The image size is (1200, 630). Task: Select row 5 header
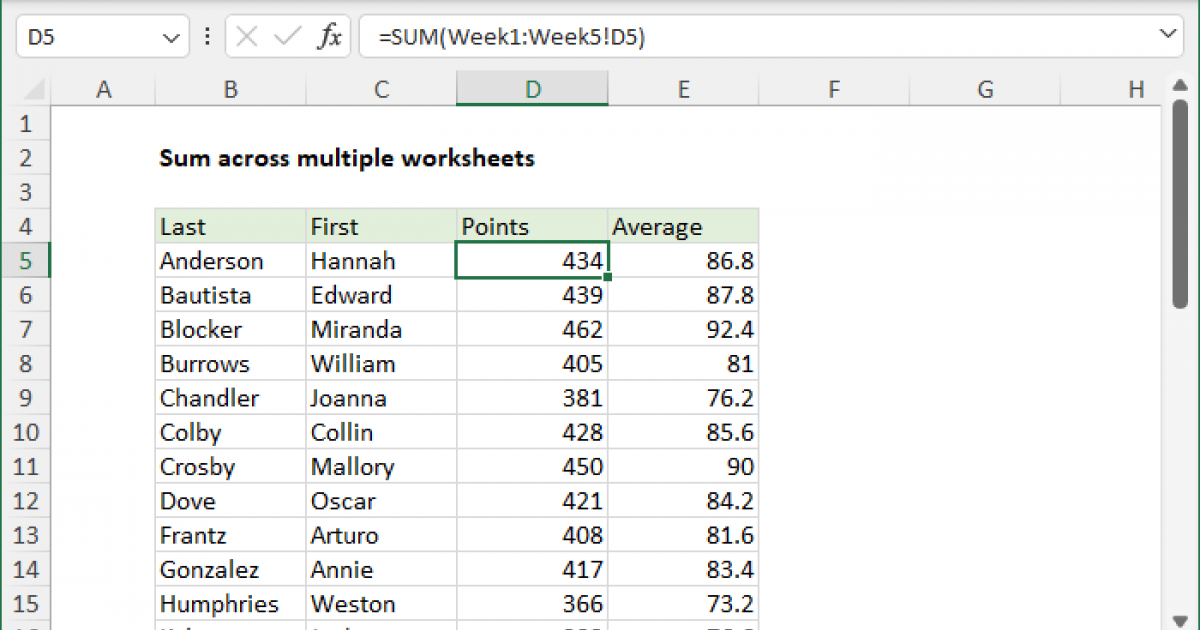pyautogui.click(x=26, y=261)
